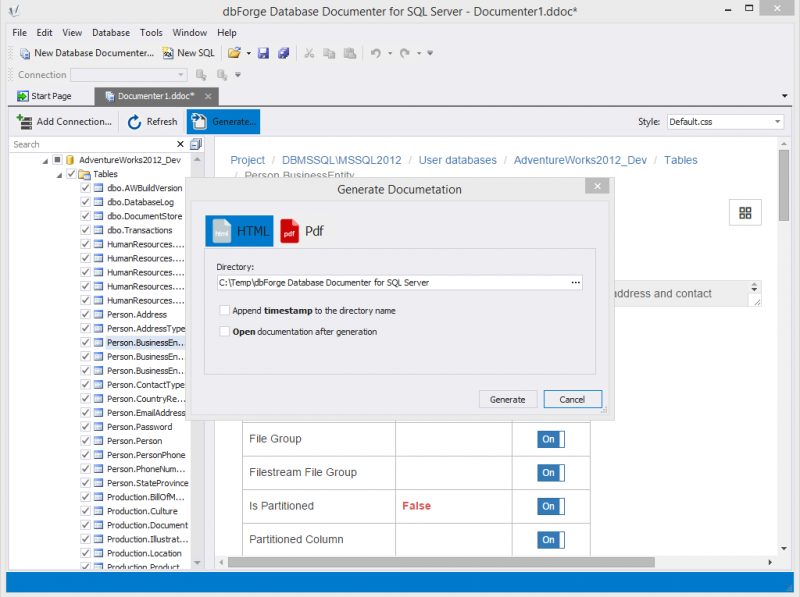The height and width of the screenshot is (597, 800).
Task: Open the Database menu
Action: coord(111,33)
